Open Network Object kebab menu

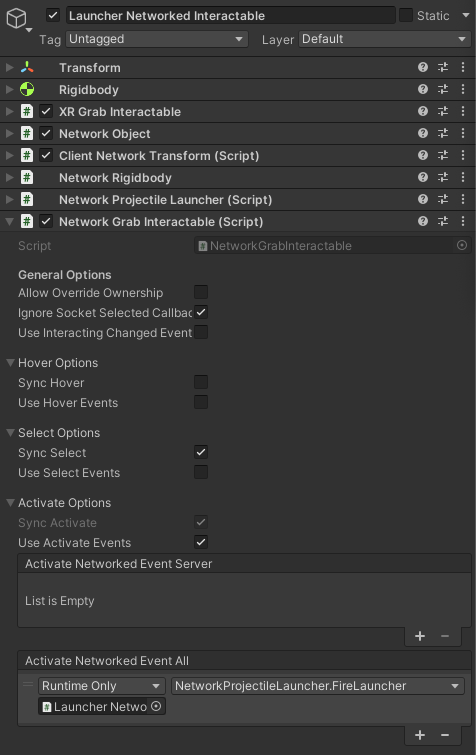[463, 133]
